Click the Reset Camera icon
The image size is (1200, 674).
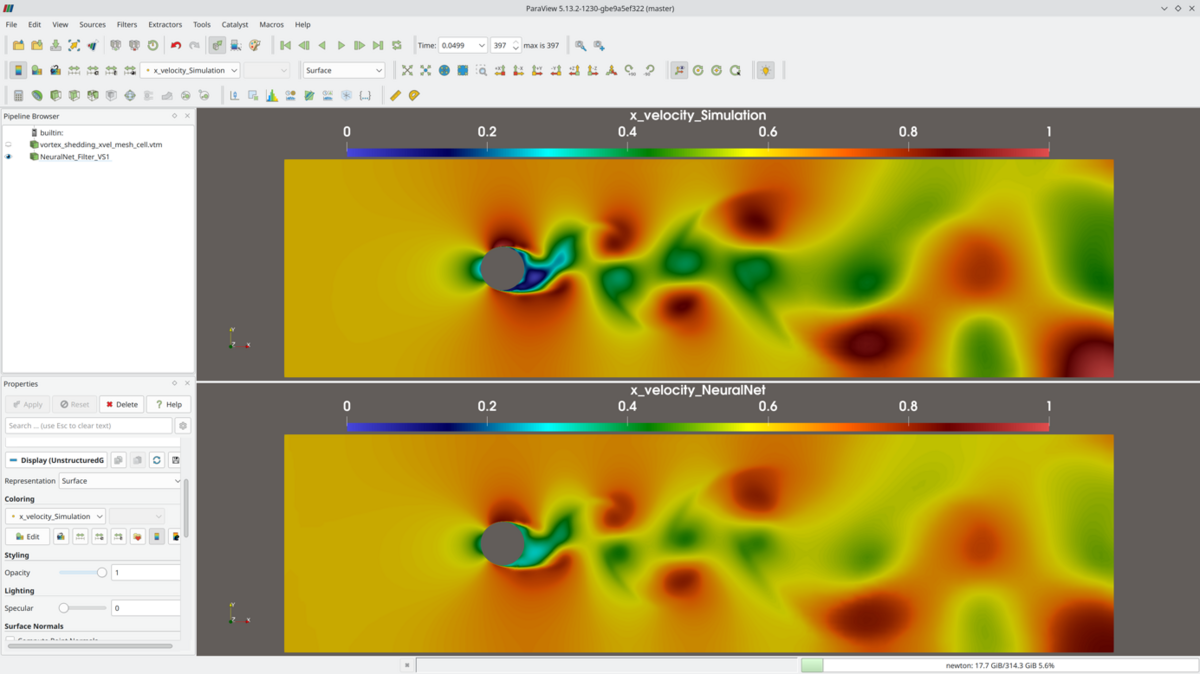pos(407,70)
